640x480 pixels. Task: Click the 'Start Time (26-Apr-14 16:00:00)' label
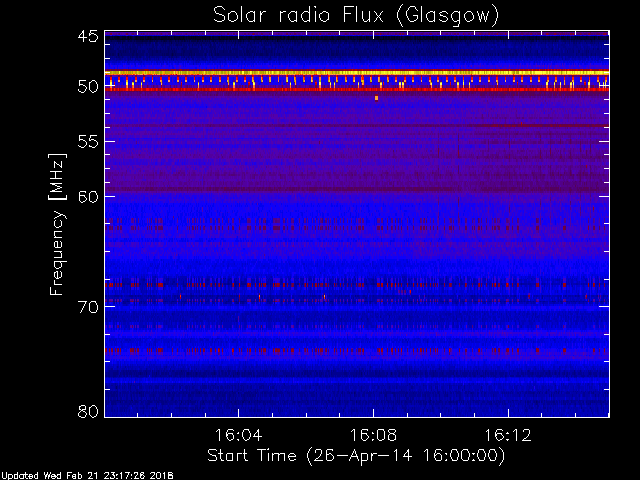tap(356, 456)
